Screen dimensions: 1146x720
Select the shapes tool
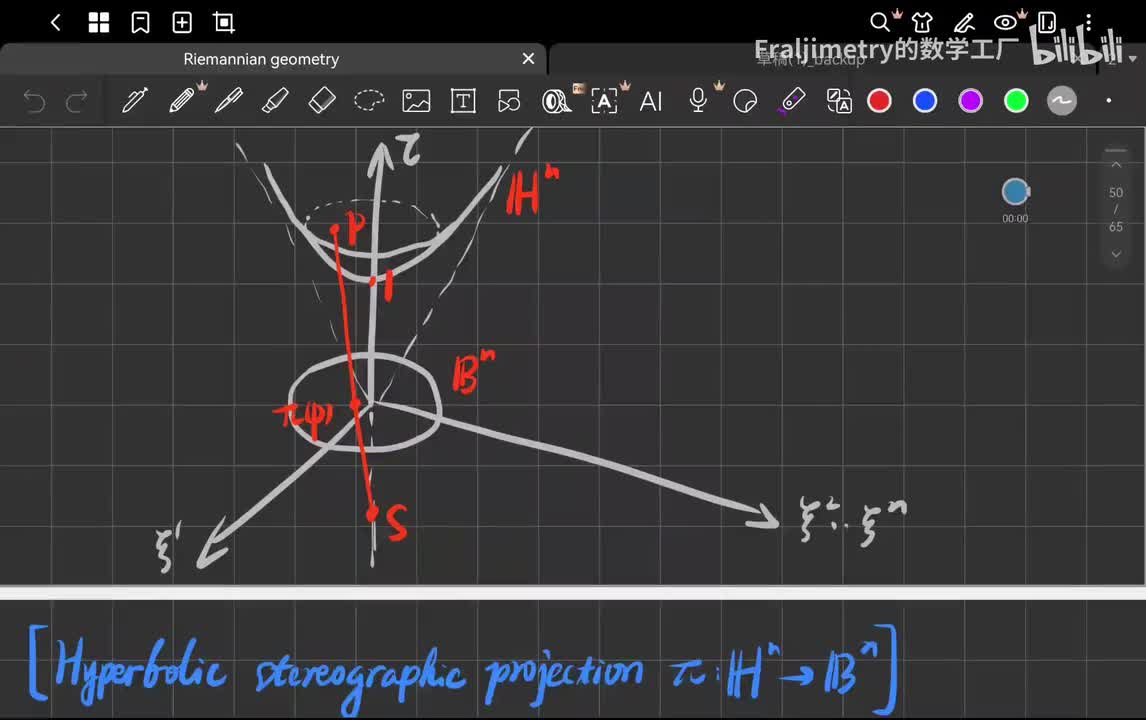(509, 101)
